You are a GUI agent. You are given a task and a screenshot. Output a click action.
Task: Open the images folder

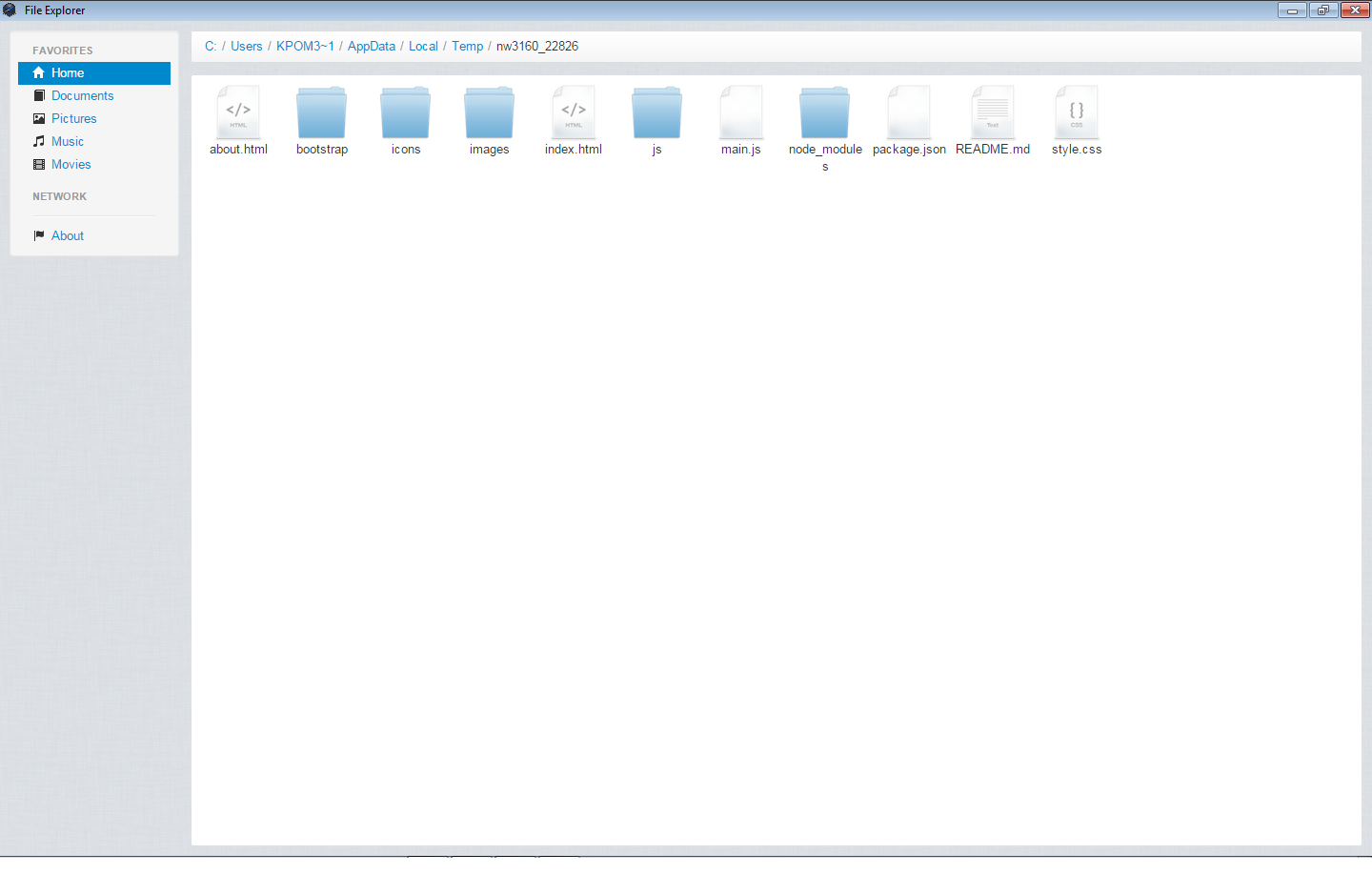pos(490,113)
